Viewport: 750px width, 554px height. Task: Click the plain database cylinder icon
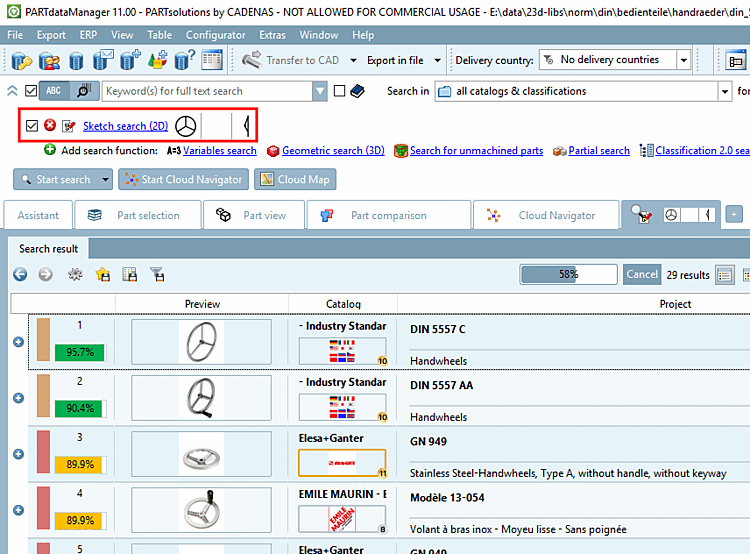tap(76, 61)
